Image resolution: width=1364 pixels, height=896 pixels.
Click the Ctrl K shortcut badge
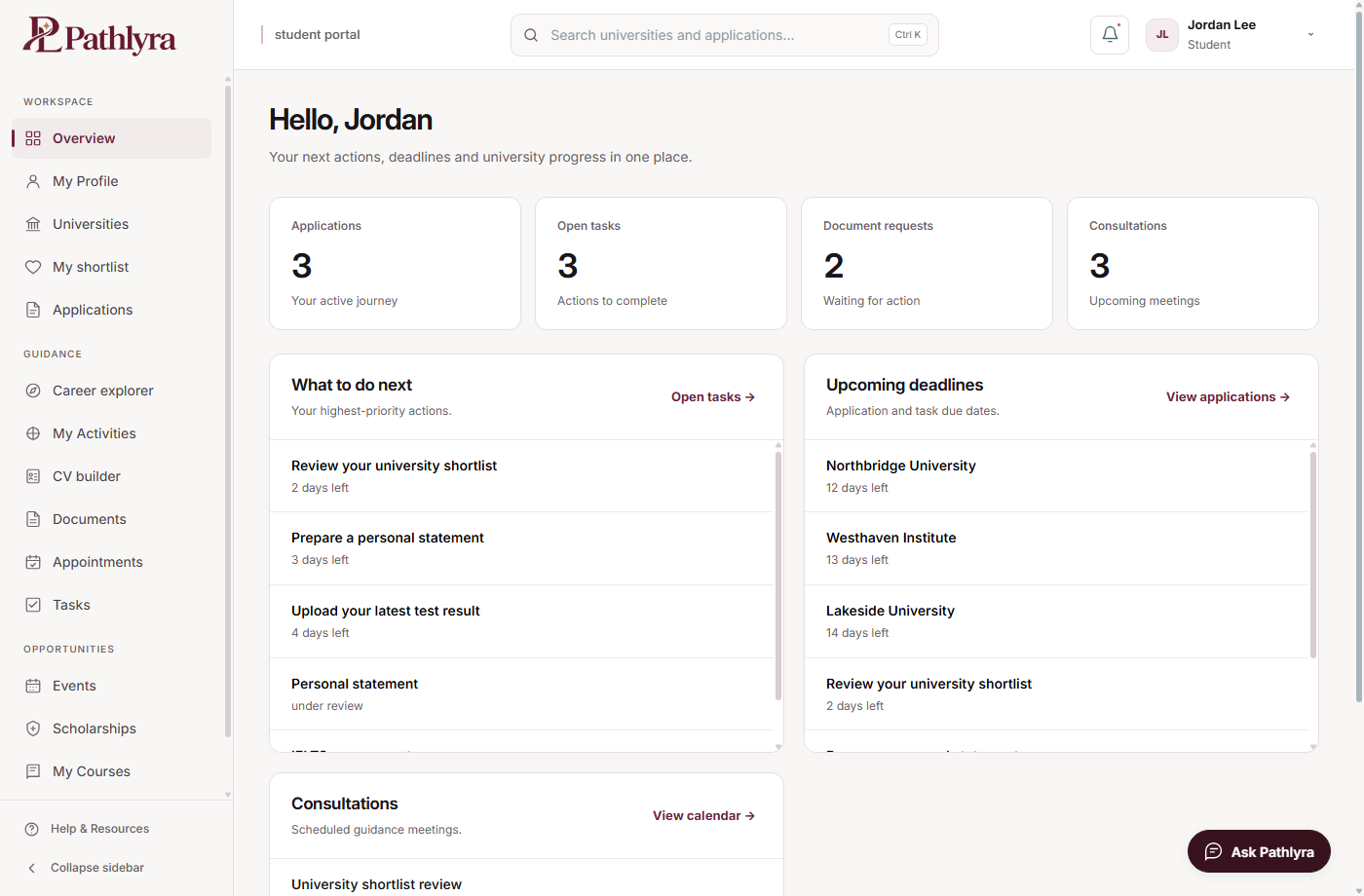(x=908, y=35)
